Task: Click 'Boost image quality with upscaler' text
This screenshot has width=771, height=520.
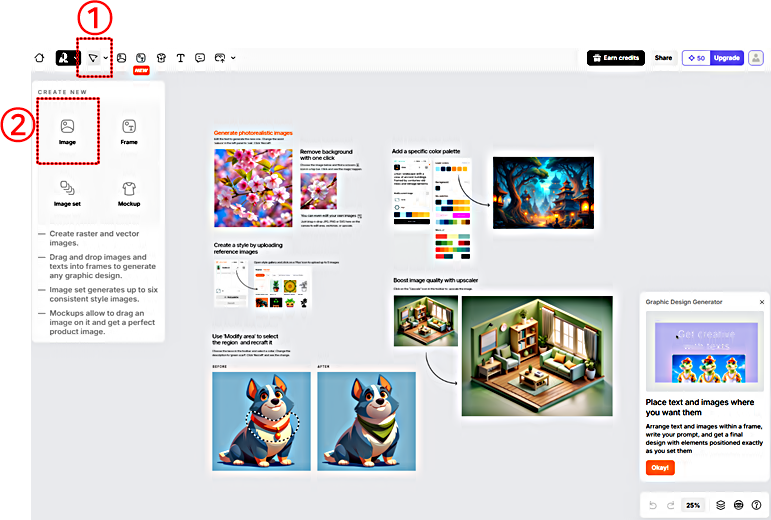Action: click(x=436, y=280)
